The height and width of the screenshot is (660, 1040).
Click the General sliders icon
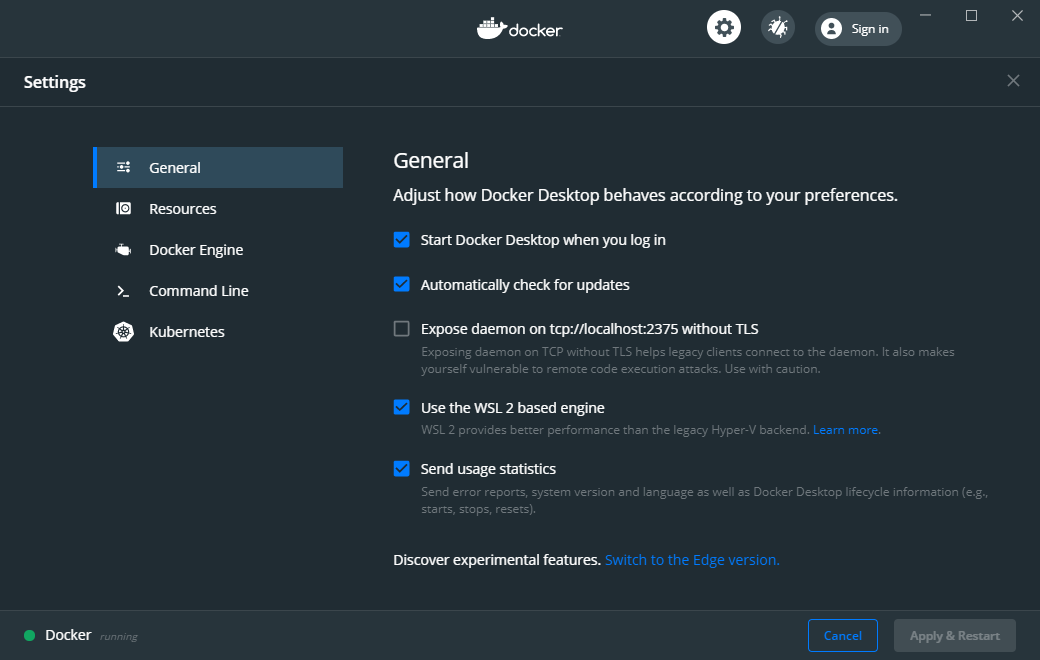123,167
